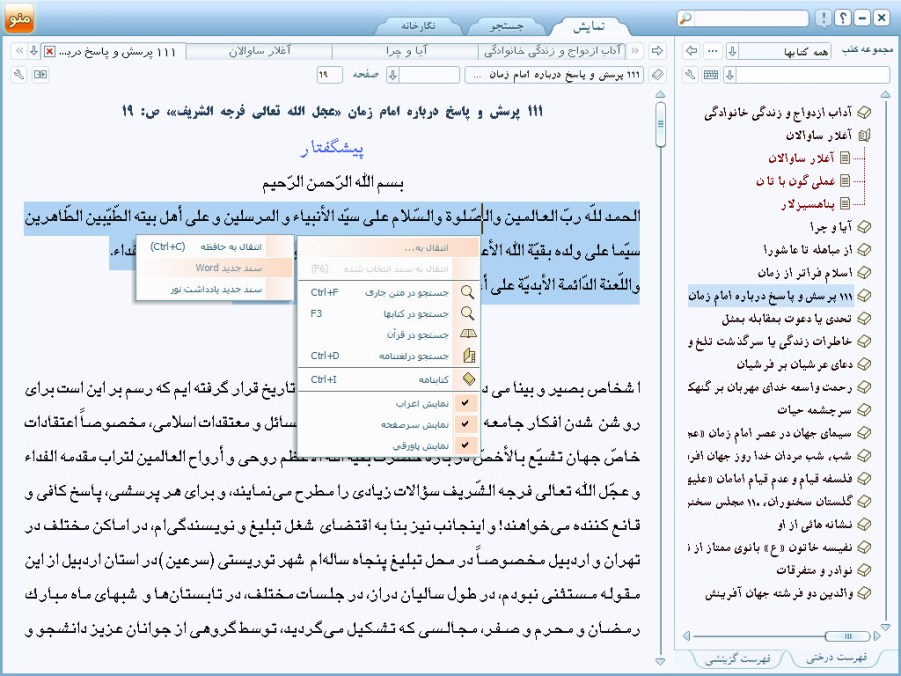Image resolution: width=901 pixels, height=676 pixels.
Task: Open the book filter field dropdown arrow
Action: point(730,75)
